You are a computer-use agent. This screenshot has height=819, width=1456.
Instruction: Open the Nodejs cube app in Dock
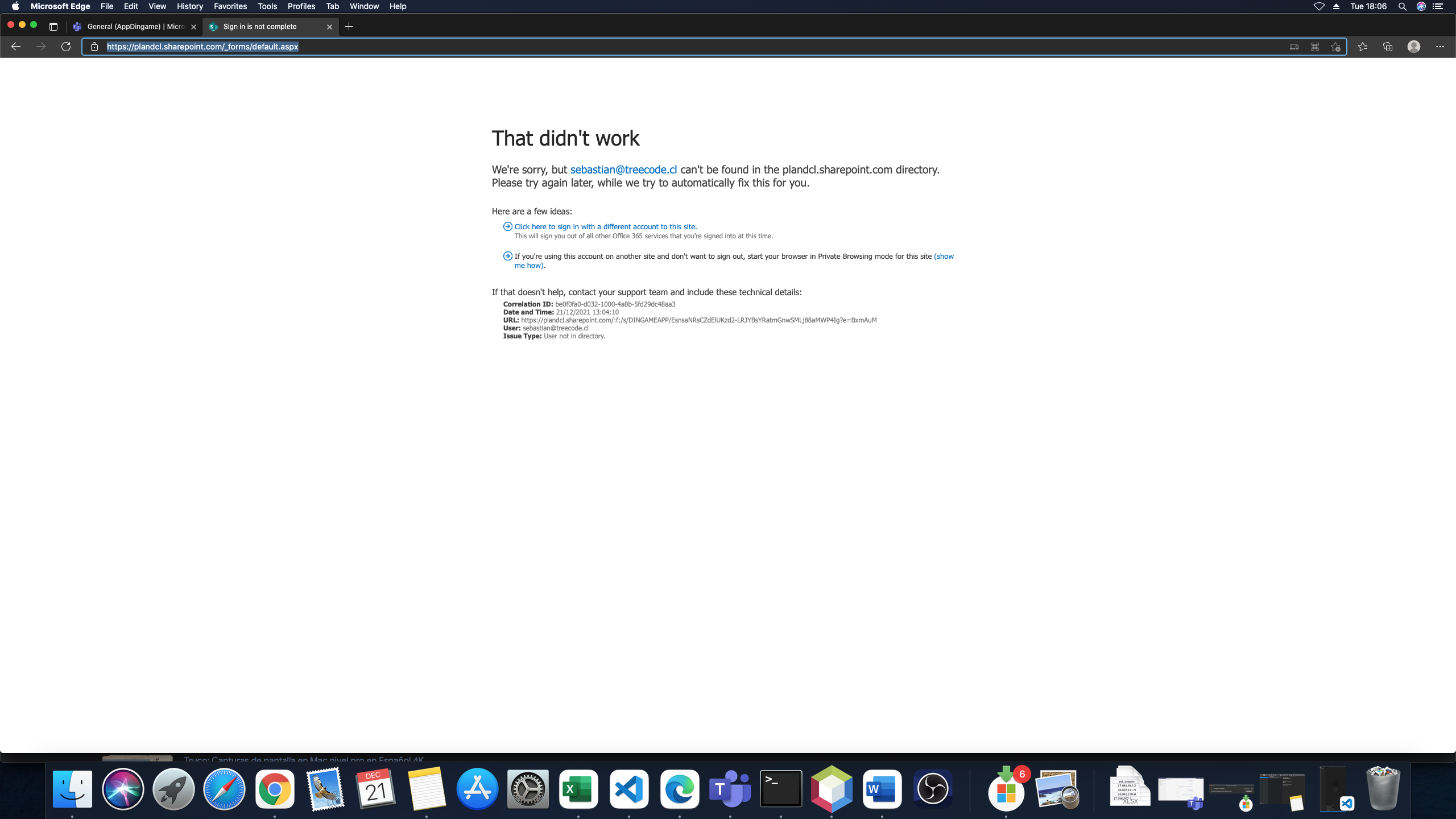coord(832,789)
